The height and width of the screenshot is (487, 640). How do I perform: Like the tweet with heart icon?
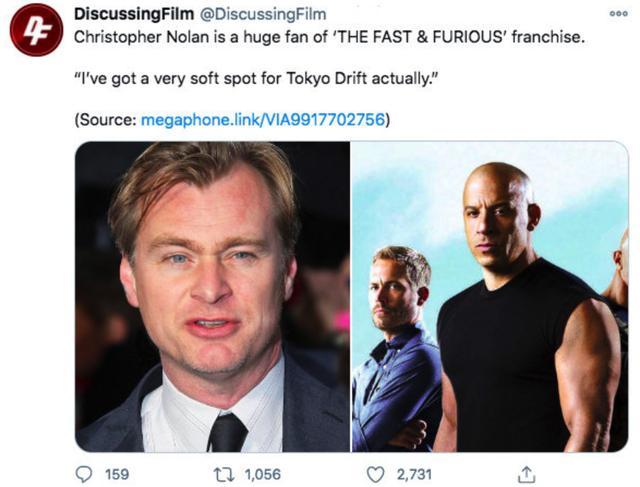pyautogui.click(x=375, y=474)
